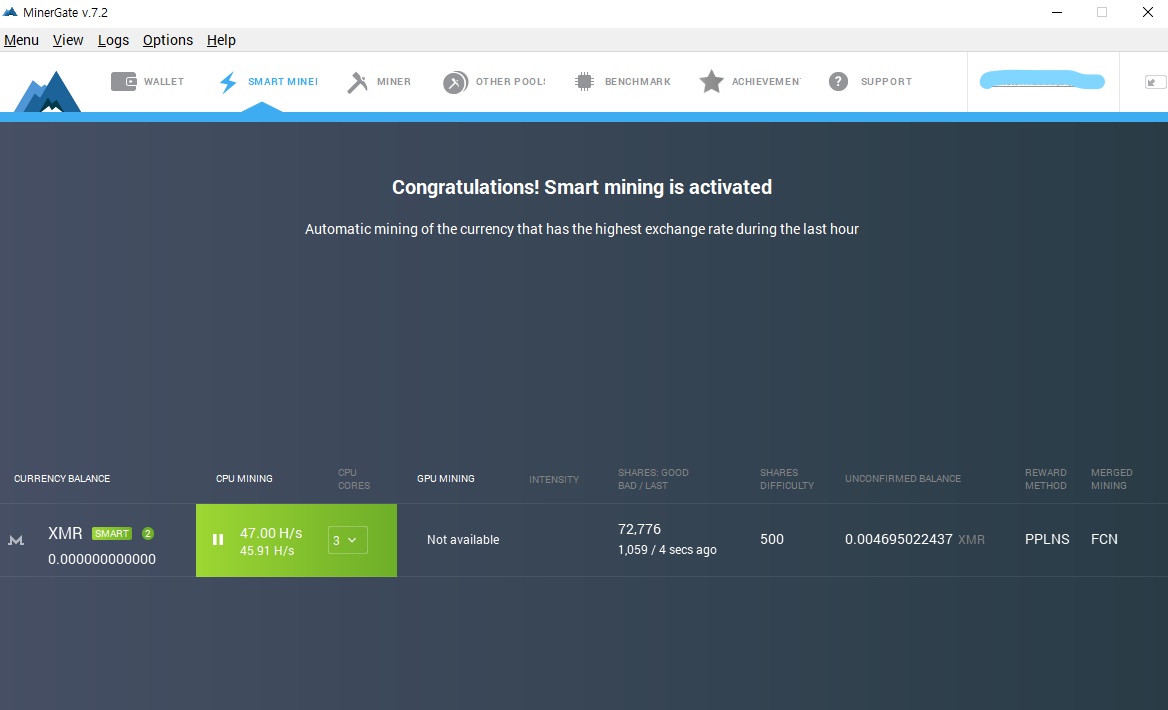Click the green number 2 badge
This screenshot has width=1168, height=710.
tap(147, 533)
